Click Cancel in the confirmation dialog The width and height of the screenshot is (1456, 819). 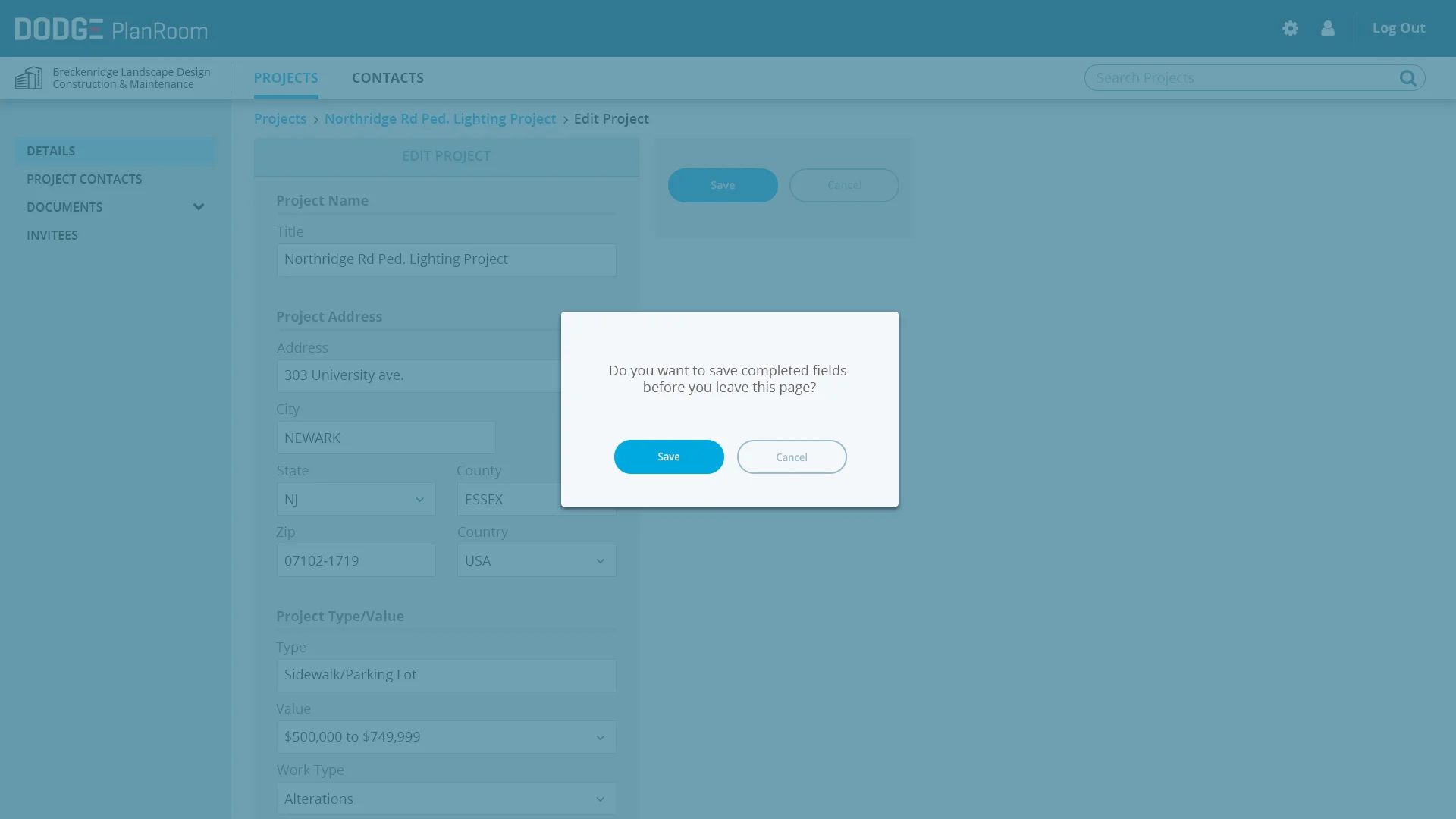791,457
